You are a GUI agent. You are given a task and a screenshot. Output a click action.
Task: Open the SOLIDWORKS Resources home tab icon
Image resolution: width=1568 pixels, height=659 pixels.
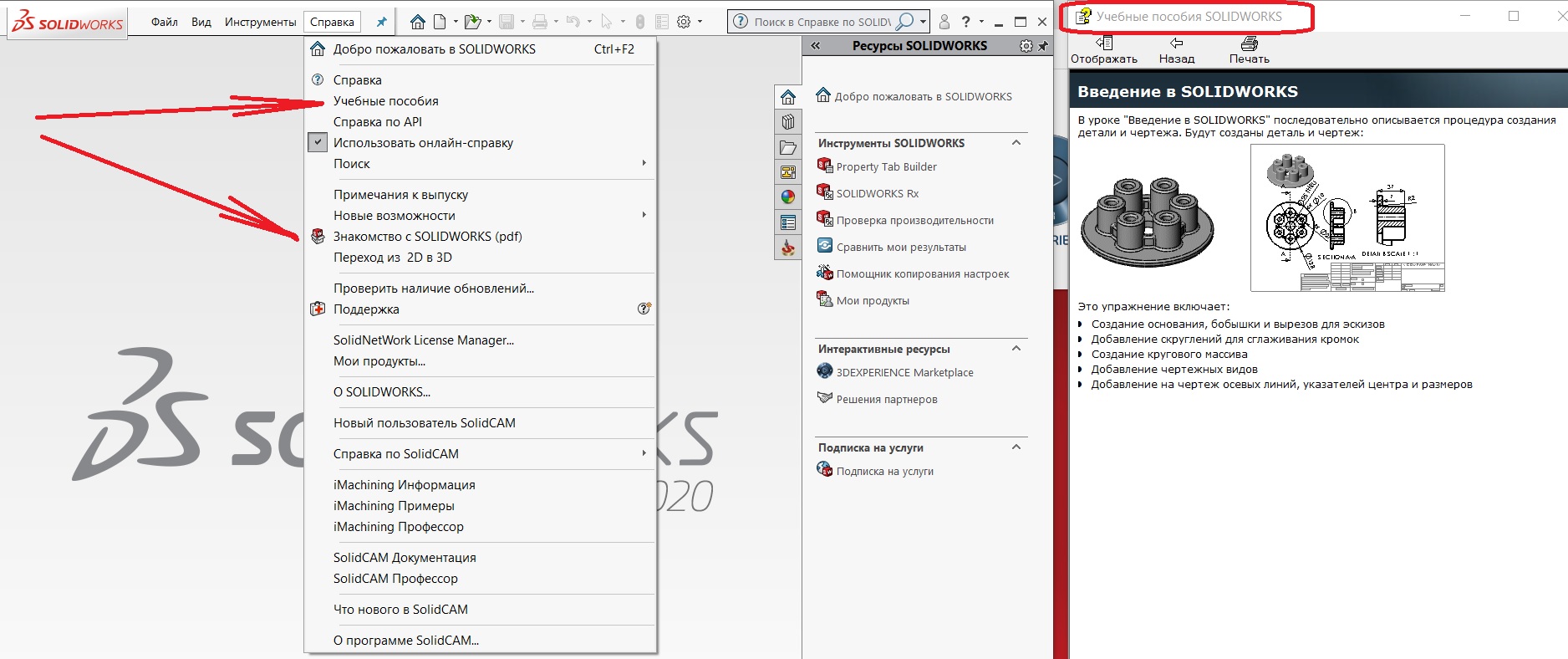click(x=788, y=97)
